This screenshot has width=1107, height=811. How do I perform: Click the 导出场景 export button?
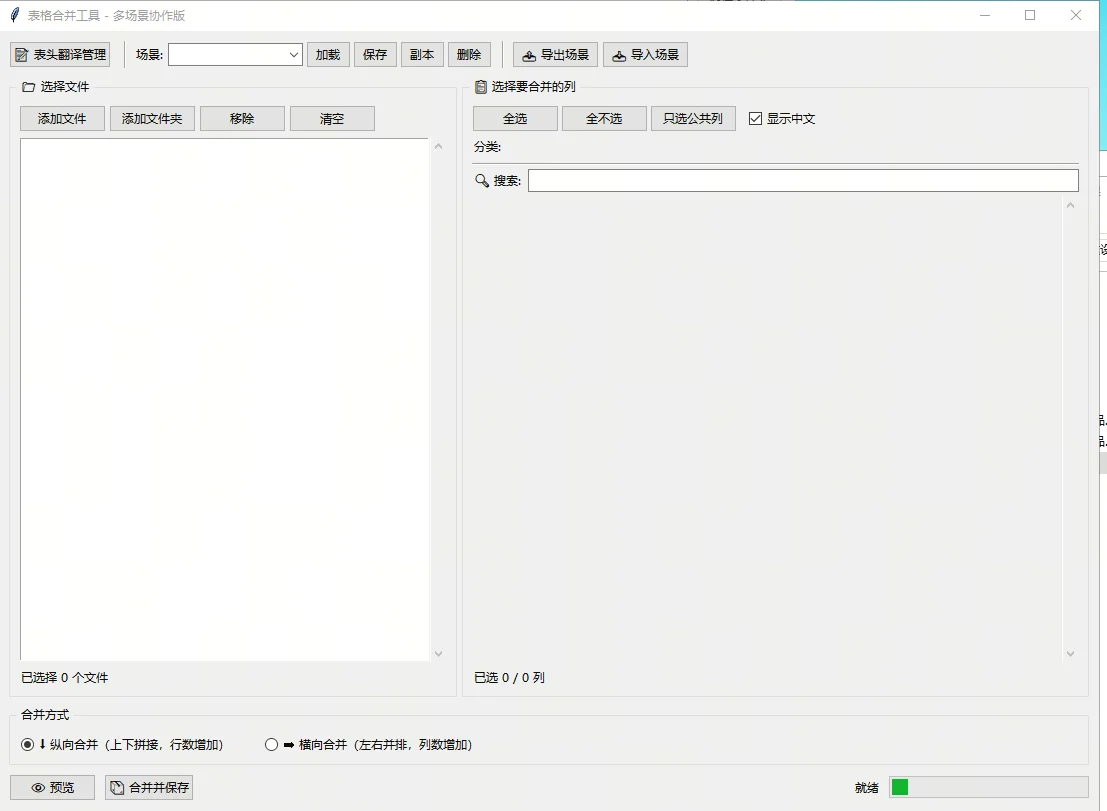coord(556,54)
